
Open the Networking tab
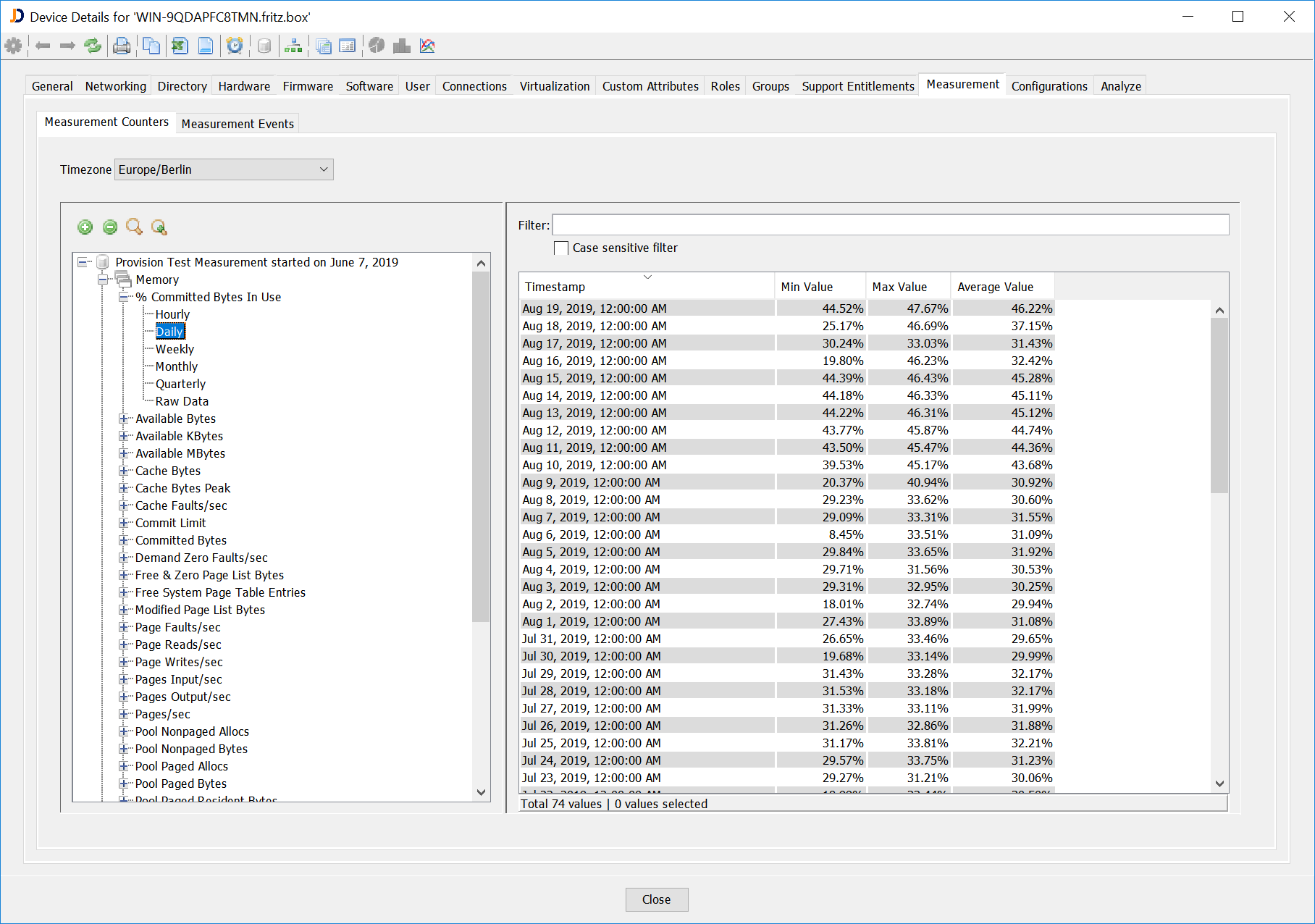(115, 85)
